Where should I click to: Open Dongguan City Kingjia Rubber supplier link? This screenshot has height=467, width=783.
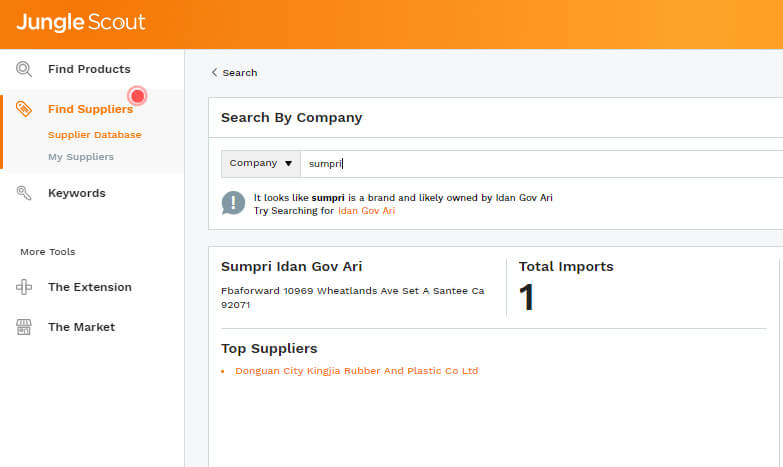coord(356,371)
